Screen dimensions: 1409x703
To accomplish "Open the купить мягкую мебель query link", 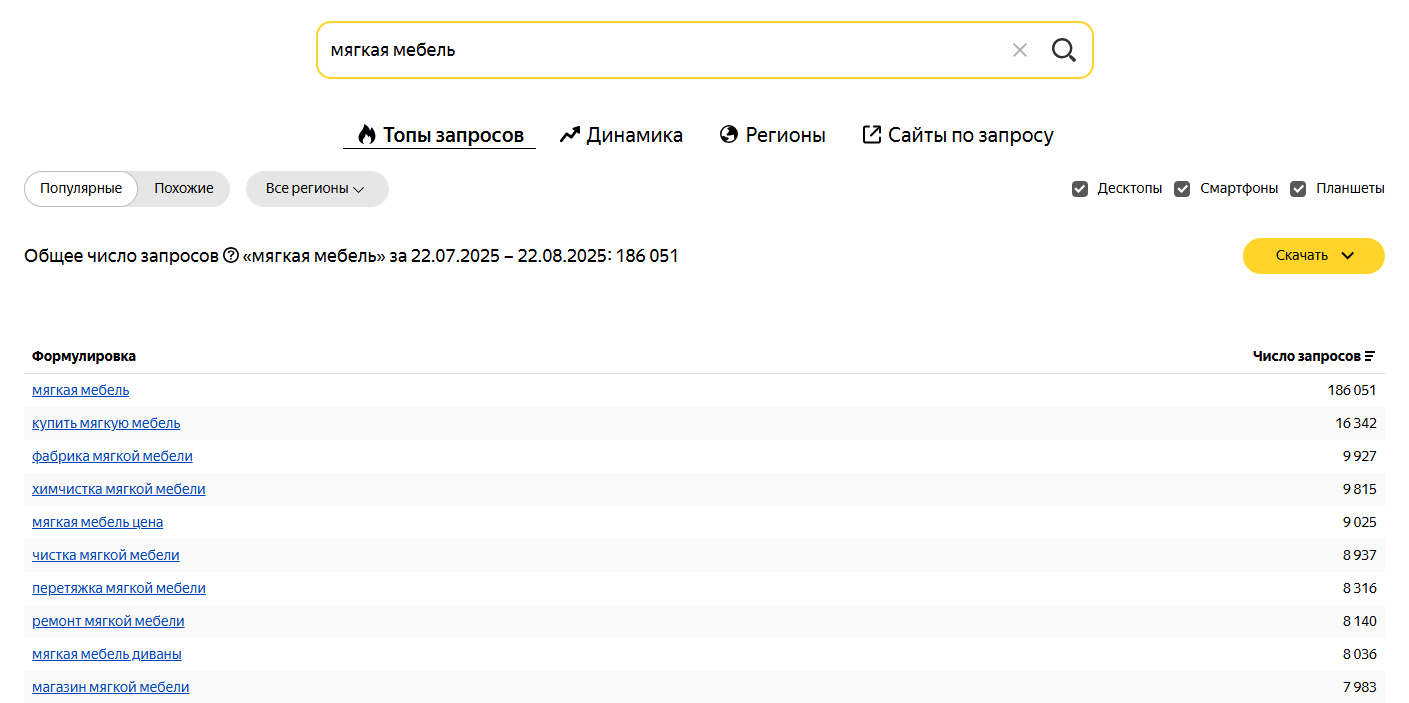I will click(x=106, y=423).
